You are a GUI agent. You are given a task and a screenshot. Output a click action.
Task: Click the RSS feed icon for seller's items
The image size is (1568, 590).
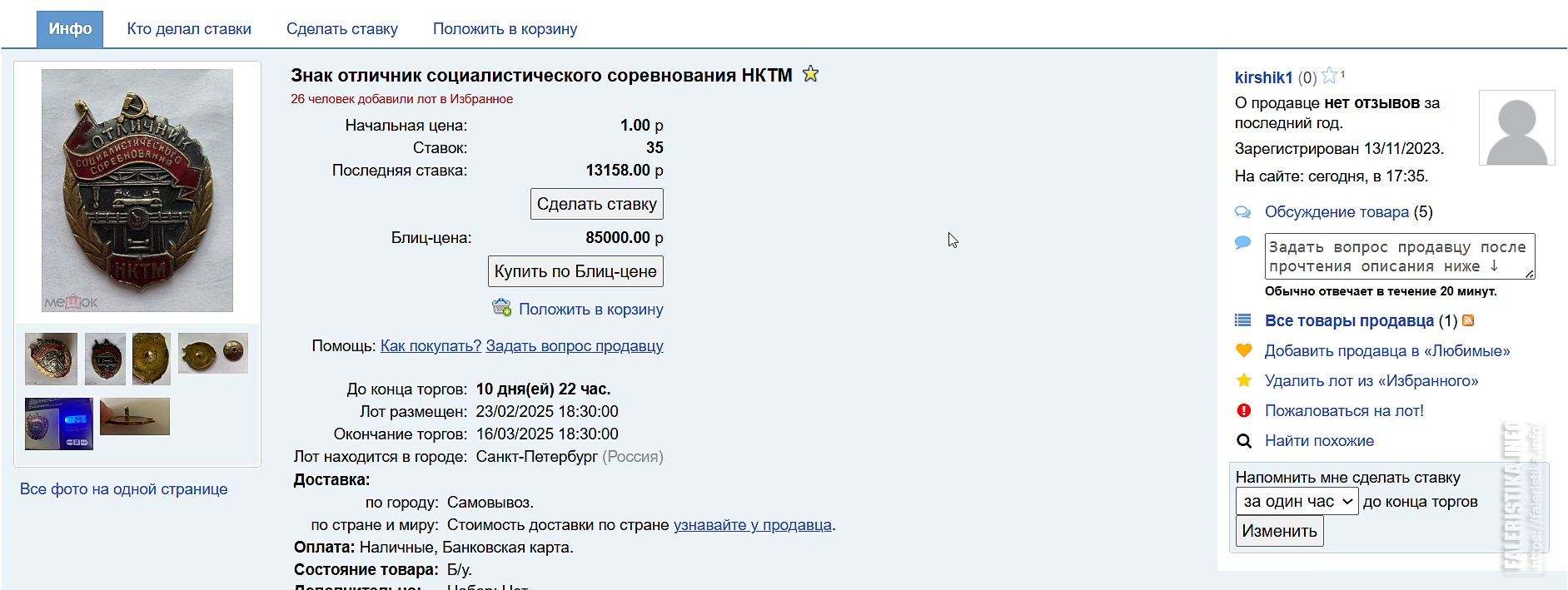click(1468, 320)
